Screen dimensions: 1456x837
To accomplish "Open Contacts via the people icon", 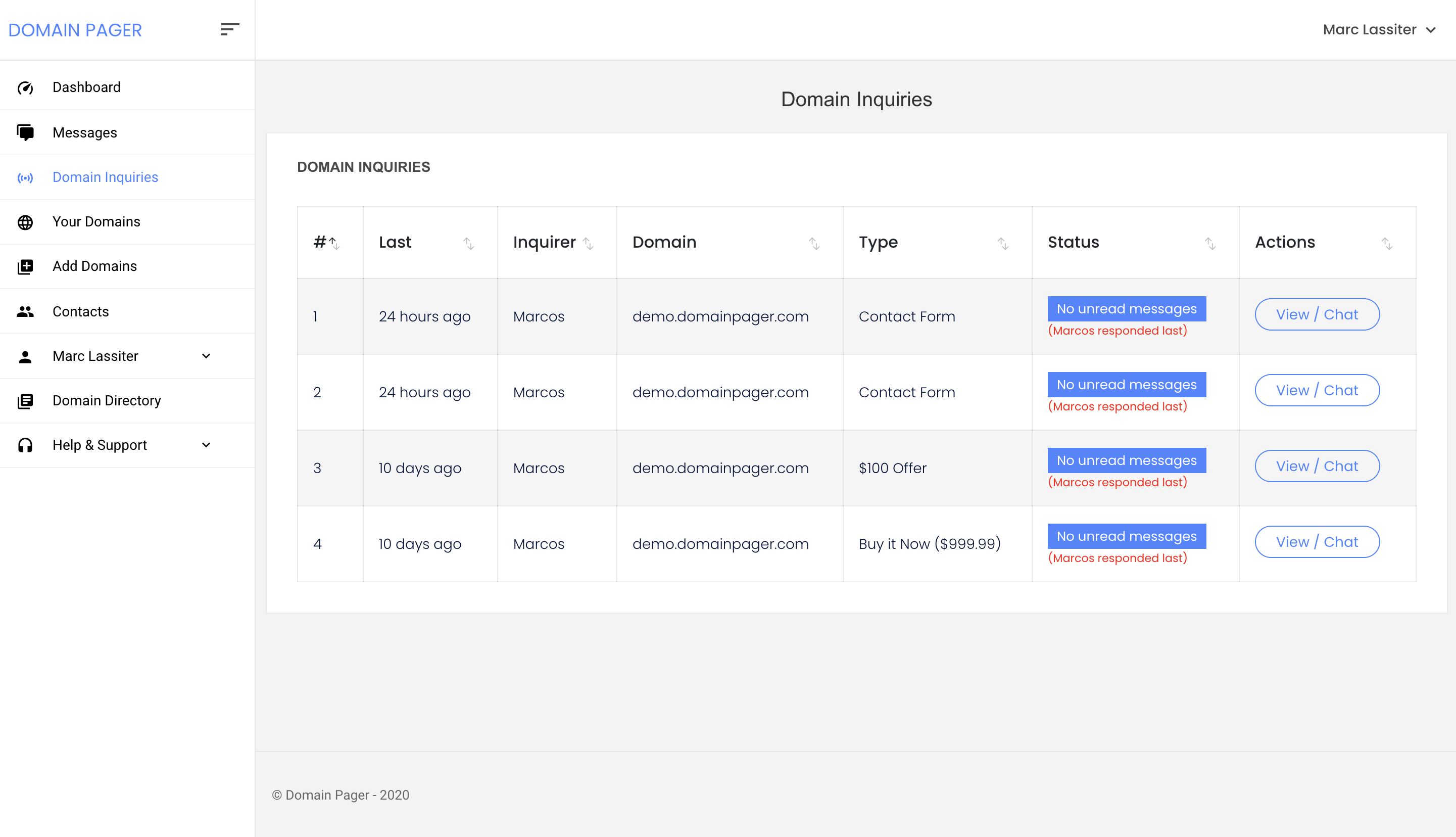I will pos(25,311).
